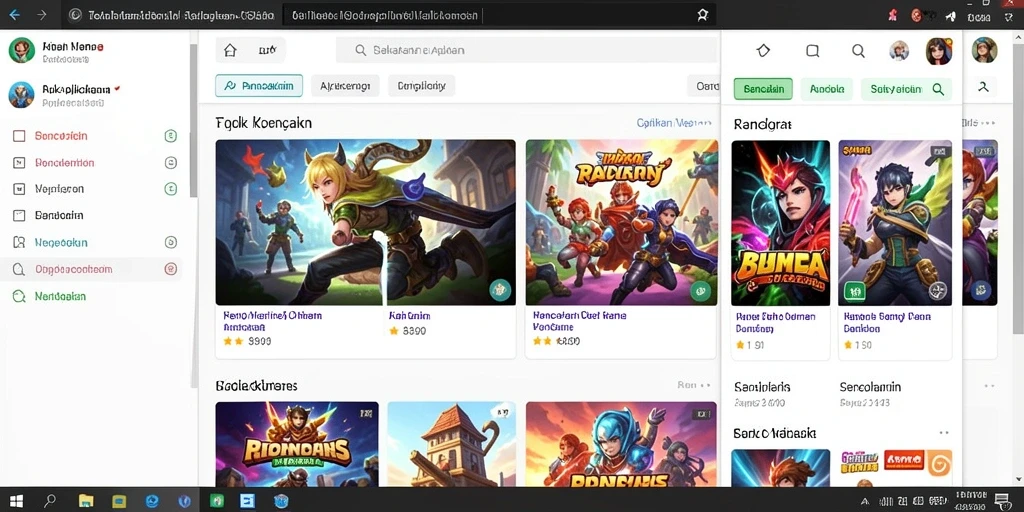The image size is (1024, 512).
Task: Click the Sanjolaris label in the right panel
Action: [762, 387]
